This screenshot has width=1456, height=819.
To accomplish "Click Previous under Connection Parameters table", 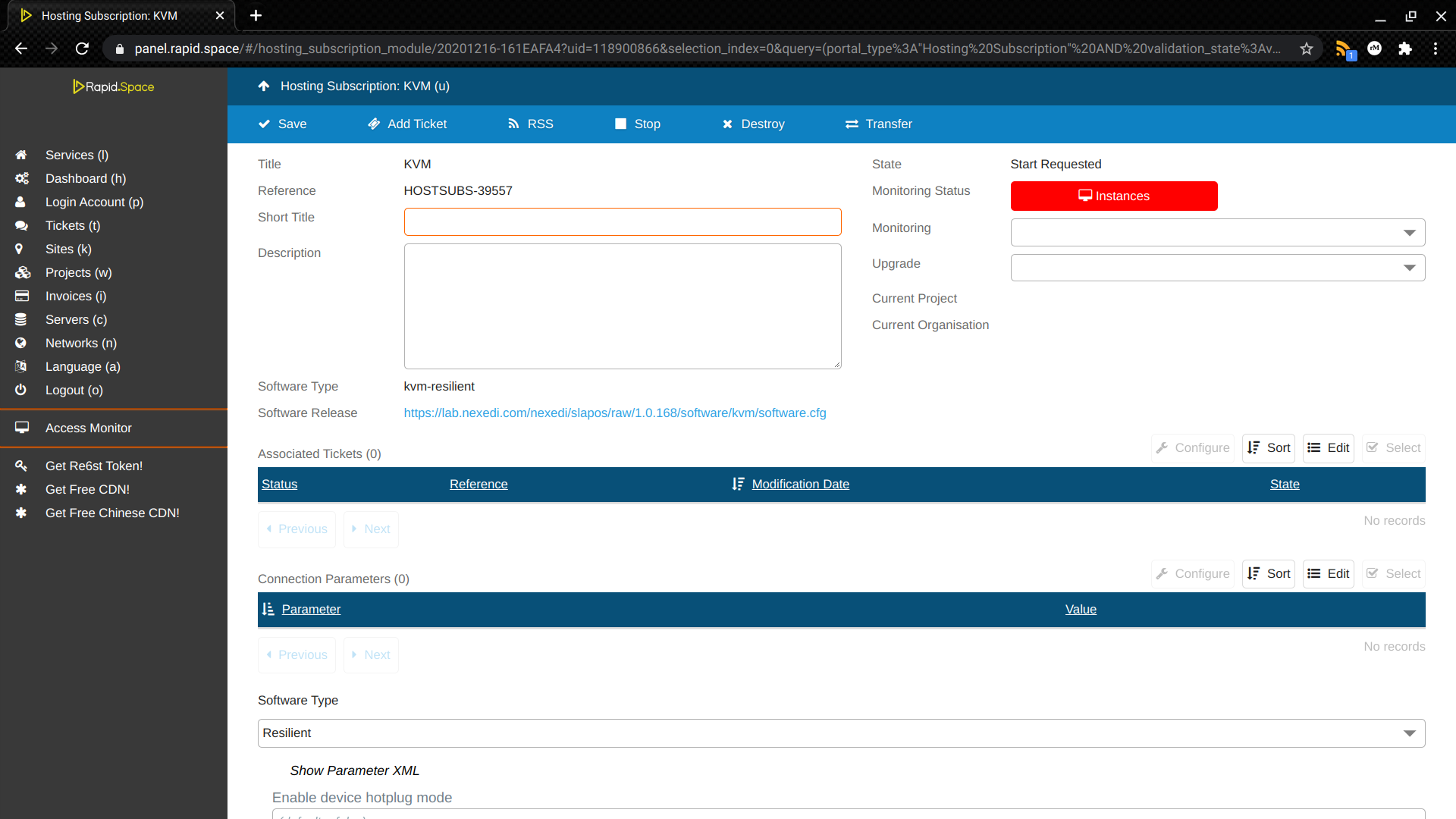I will 297,655.
